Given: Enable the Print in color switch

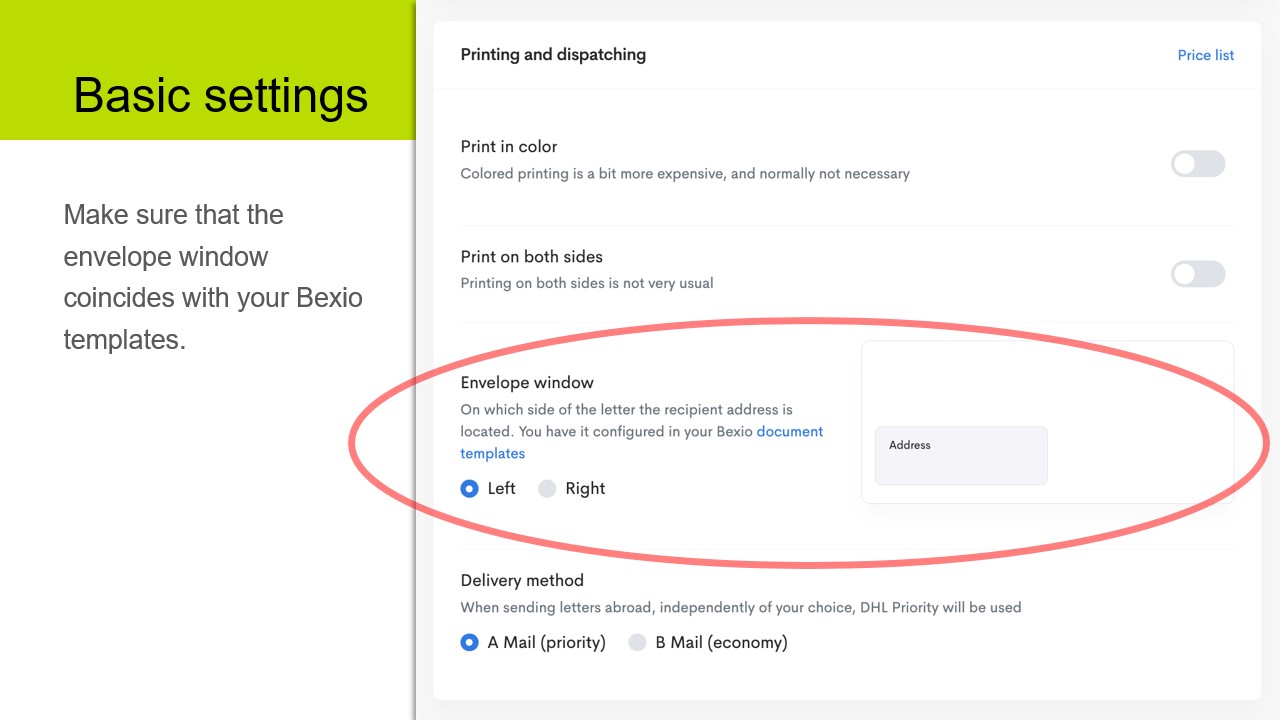Looking at the screenshot, I should pyautogui.click(x=1197, y=164).
